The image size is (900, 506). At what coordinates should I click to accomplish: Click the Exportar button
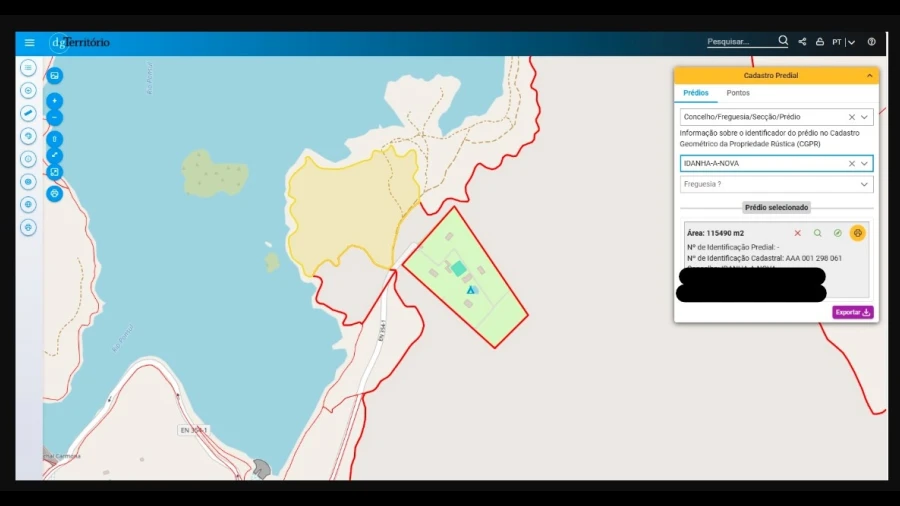[x=852, y=312]
